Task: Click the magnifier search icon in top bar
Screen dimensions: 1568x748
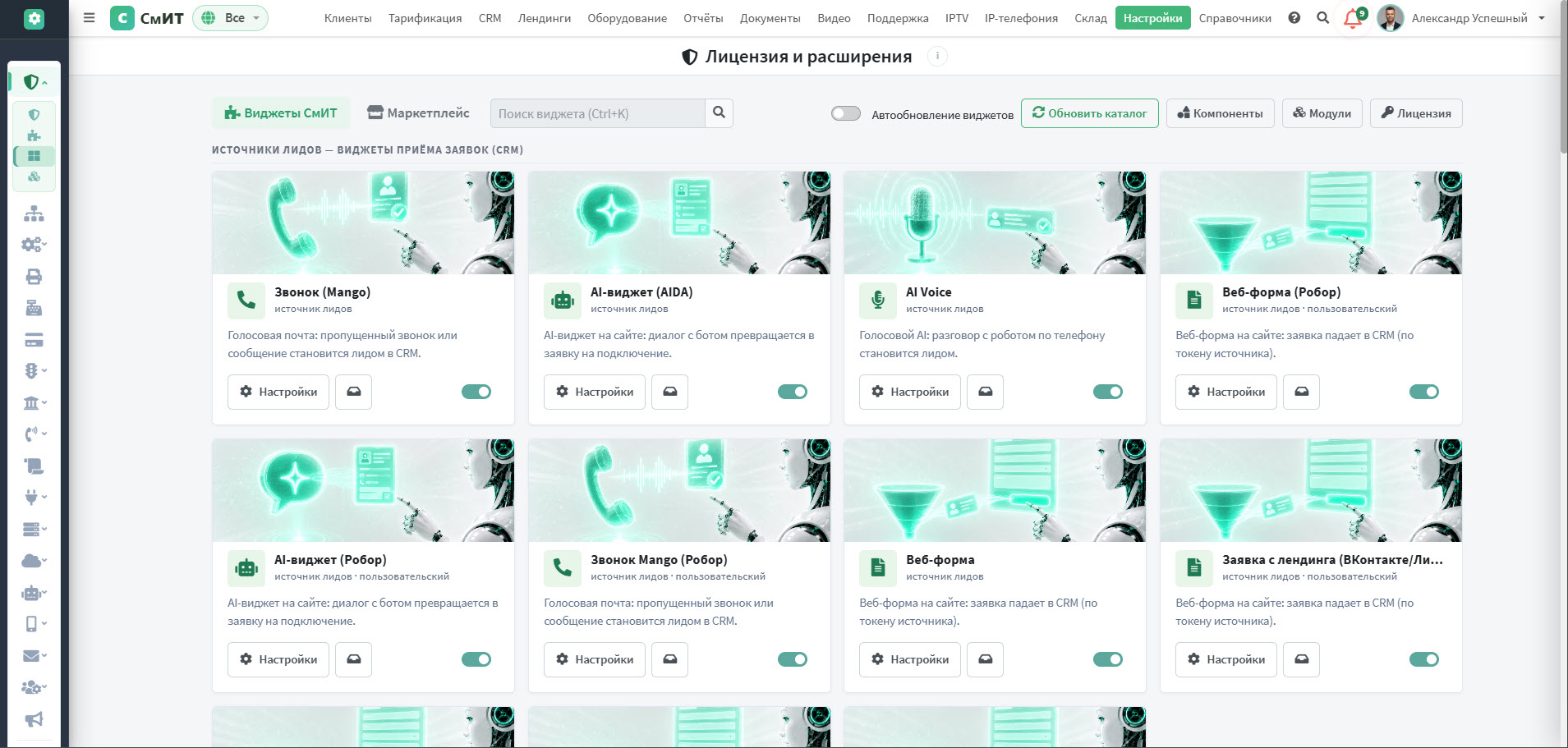Action: click(x=1322, y=18)
